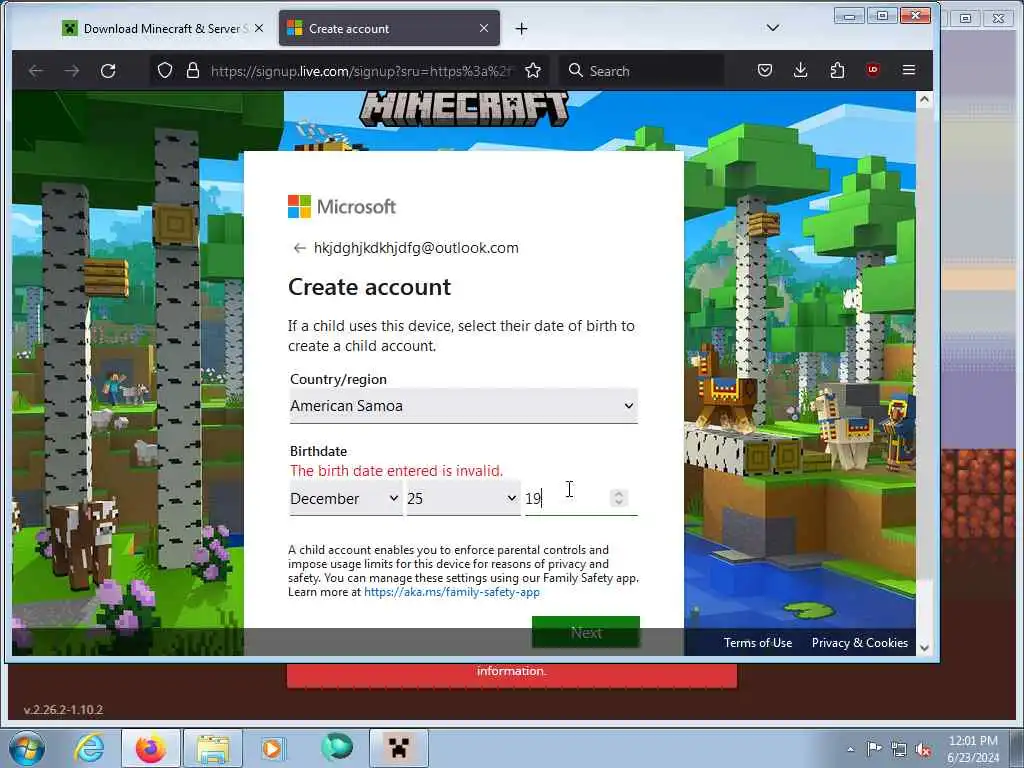
Task: Open the Pocket save icon
Action: point(765,71)
